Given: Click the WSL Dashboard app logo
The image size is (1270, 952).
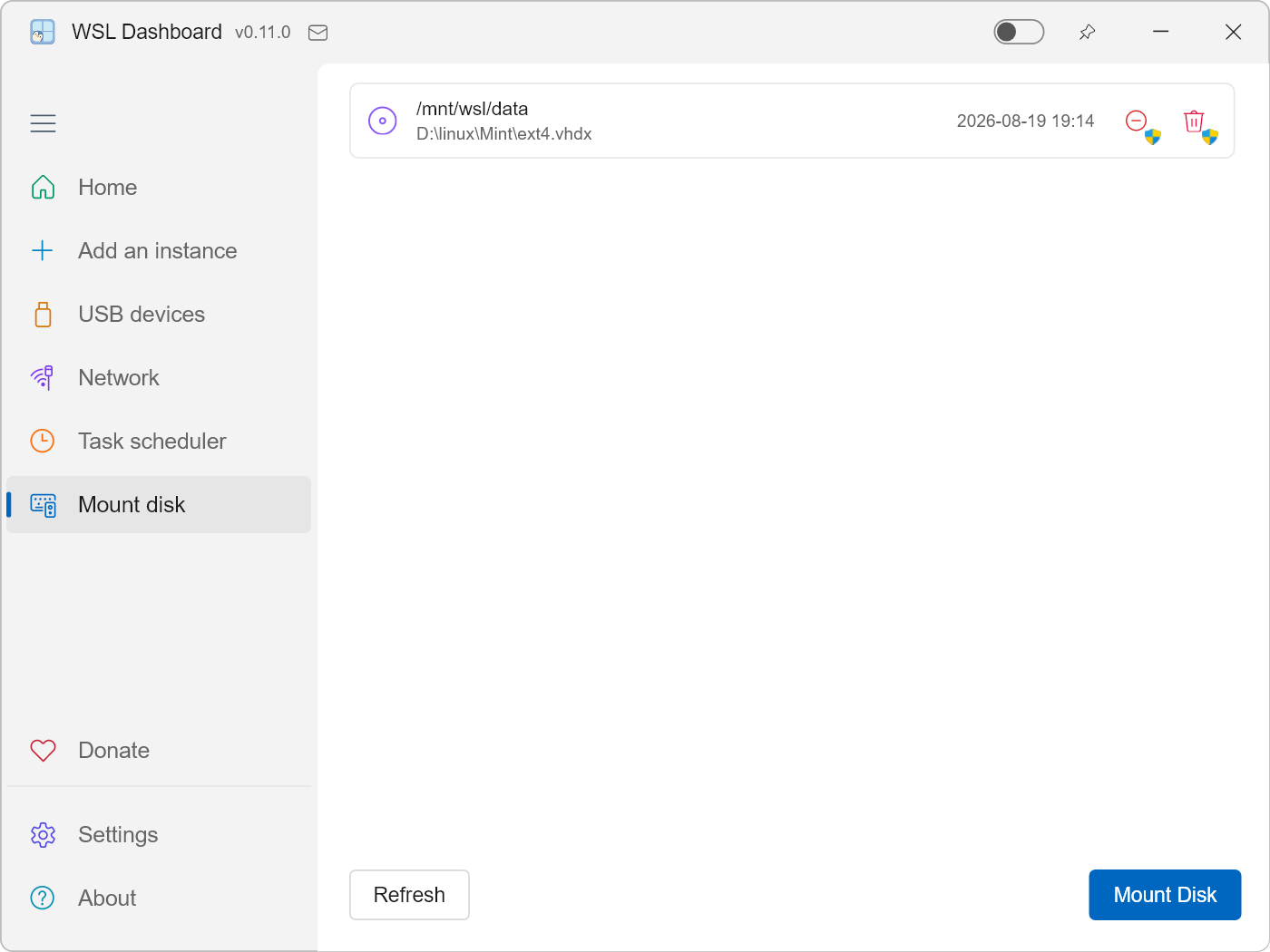Looking at the screenshot, I should click(43, 32).
